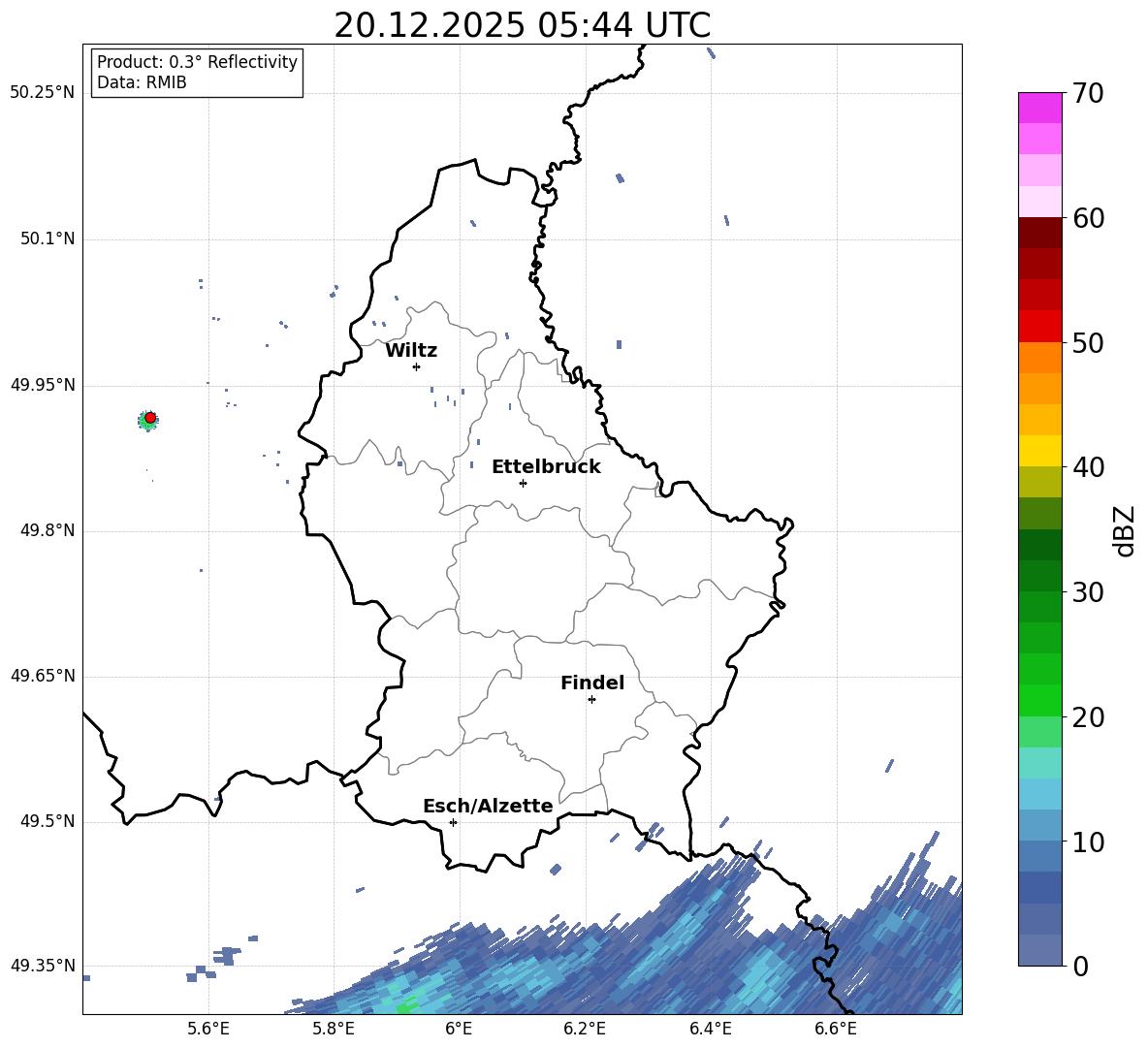1148x1048 pixels.
Task: Click the dBZ colorbar axis label
Action: (1124, 530)
